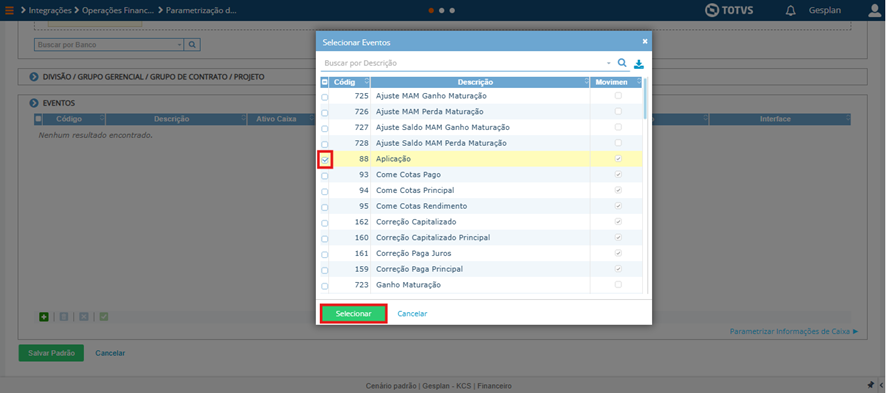Open the hamburger main menu
Screen dimensions: 886x393
coord(9,10)
